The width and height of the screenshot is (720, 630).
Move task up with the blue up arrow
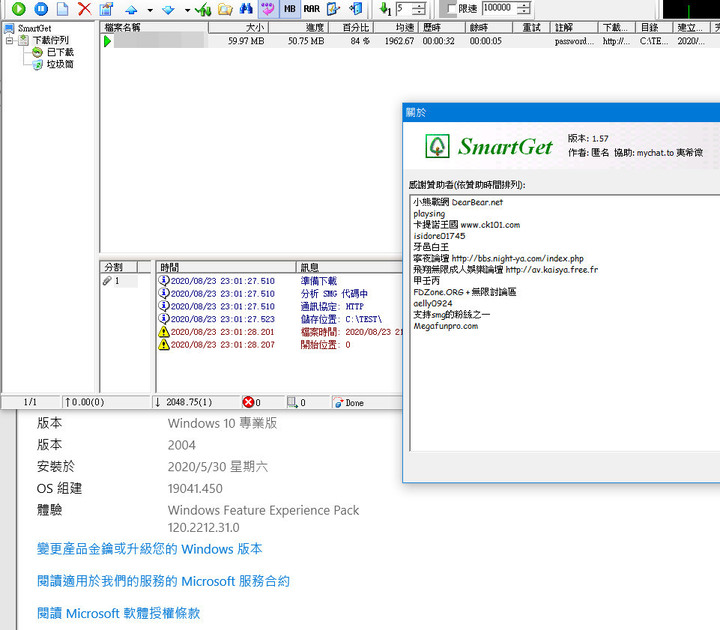click(x=131, y=10)
